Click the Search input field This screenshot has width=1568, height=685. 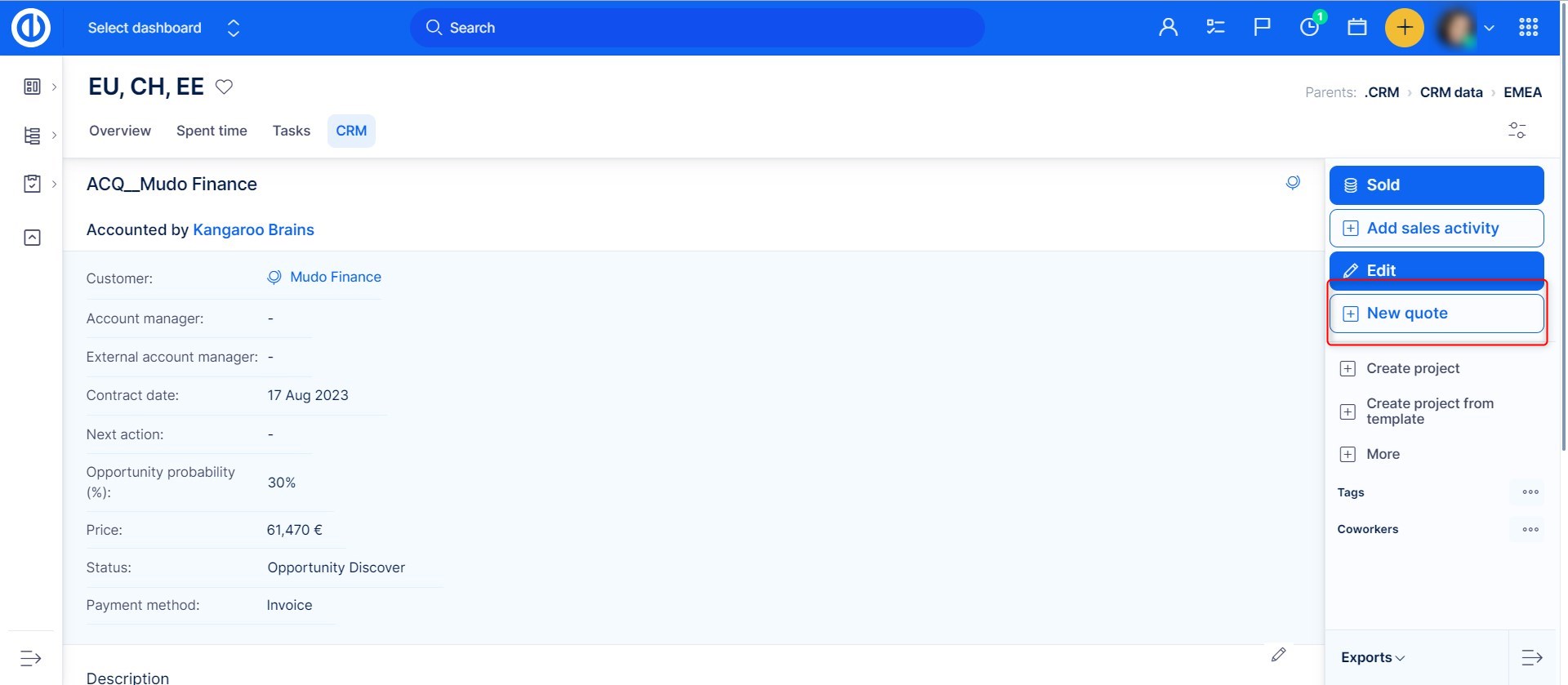[697, 28]
